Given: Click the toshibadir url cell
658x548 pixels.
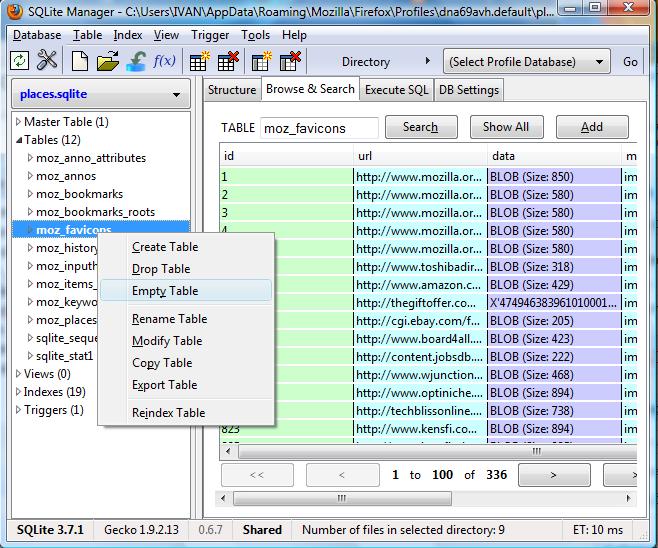Looking at the screenshot, I should tap(420, 267).
